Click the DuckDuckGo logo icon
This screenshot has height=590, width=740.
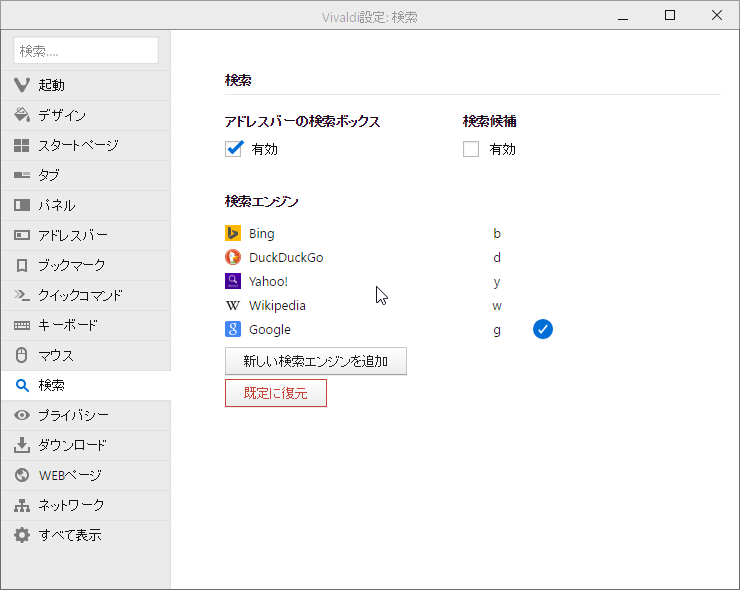pos(233,257)
